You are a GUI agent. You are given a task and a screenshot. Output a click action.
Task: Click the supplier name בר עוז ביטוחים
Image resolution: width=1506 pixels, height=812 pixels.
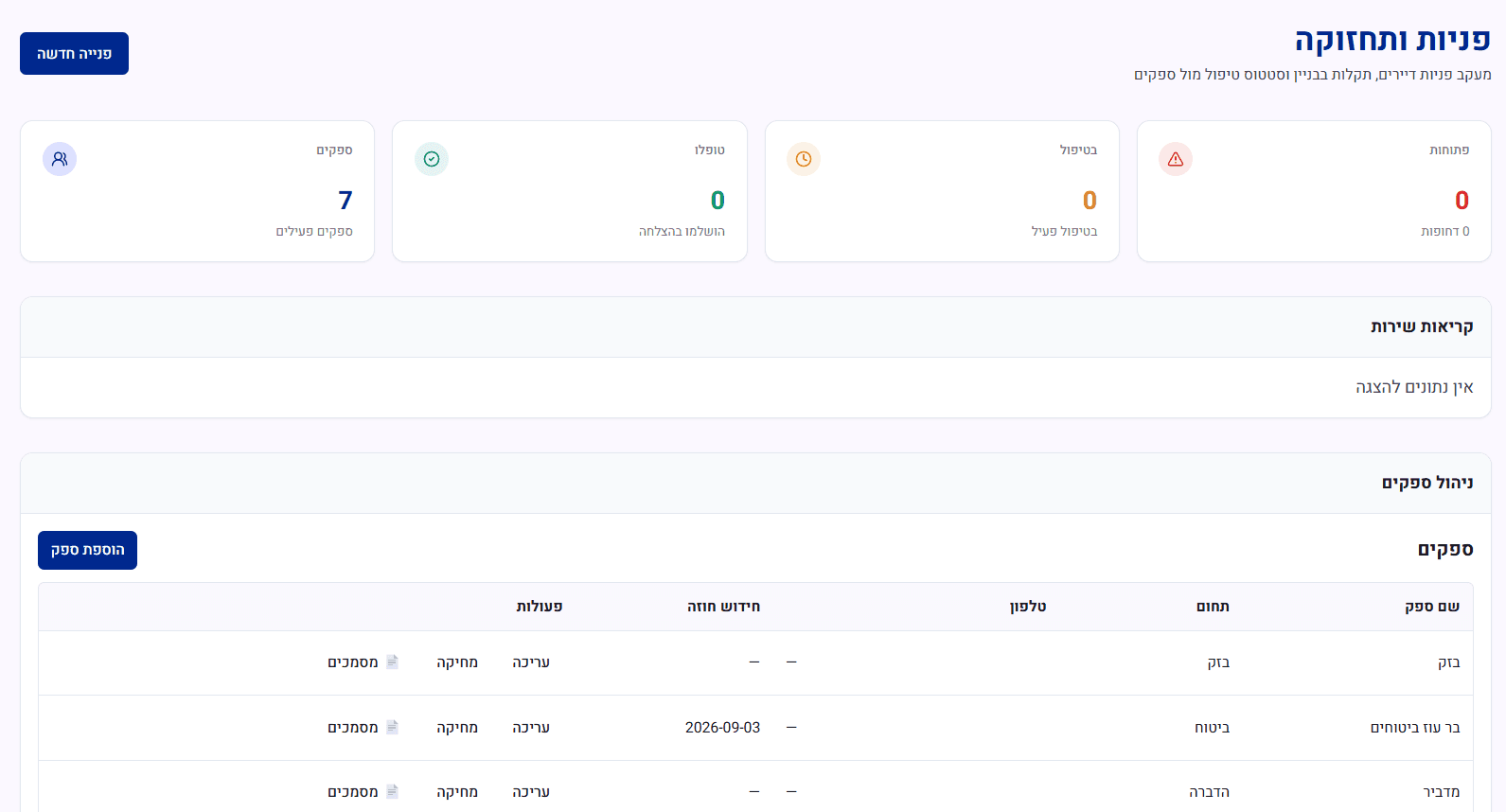pos(1415,727)
